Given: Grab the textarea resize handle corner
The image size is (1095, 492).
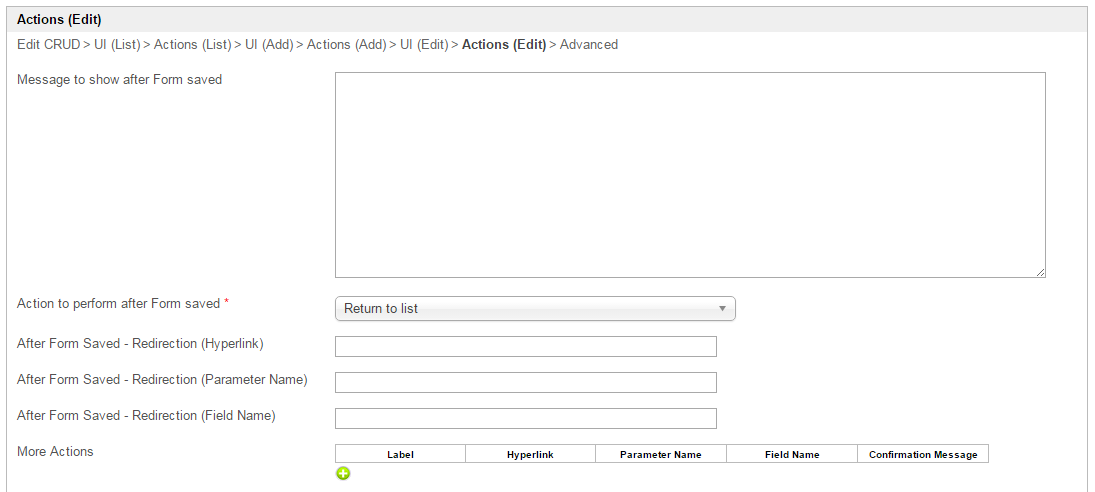Looking at the screenshot, I should point(1040,272).
